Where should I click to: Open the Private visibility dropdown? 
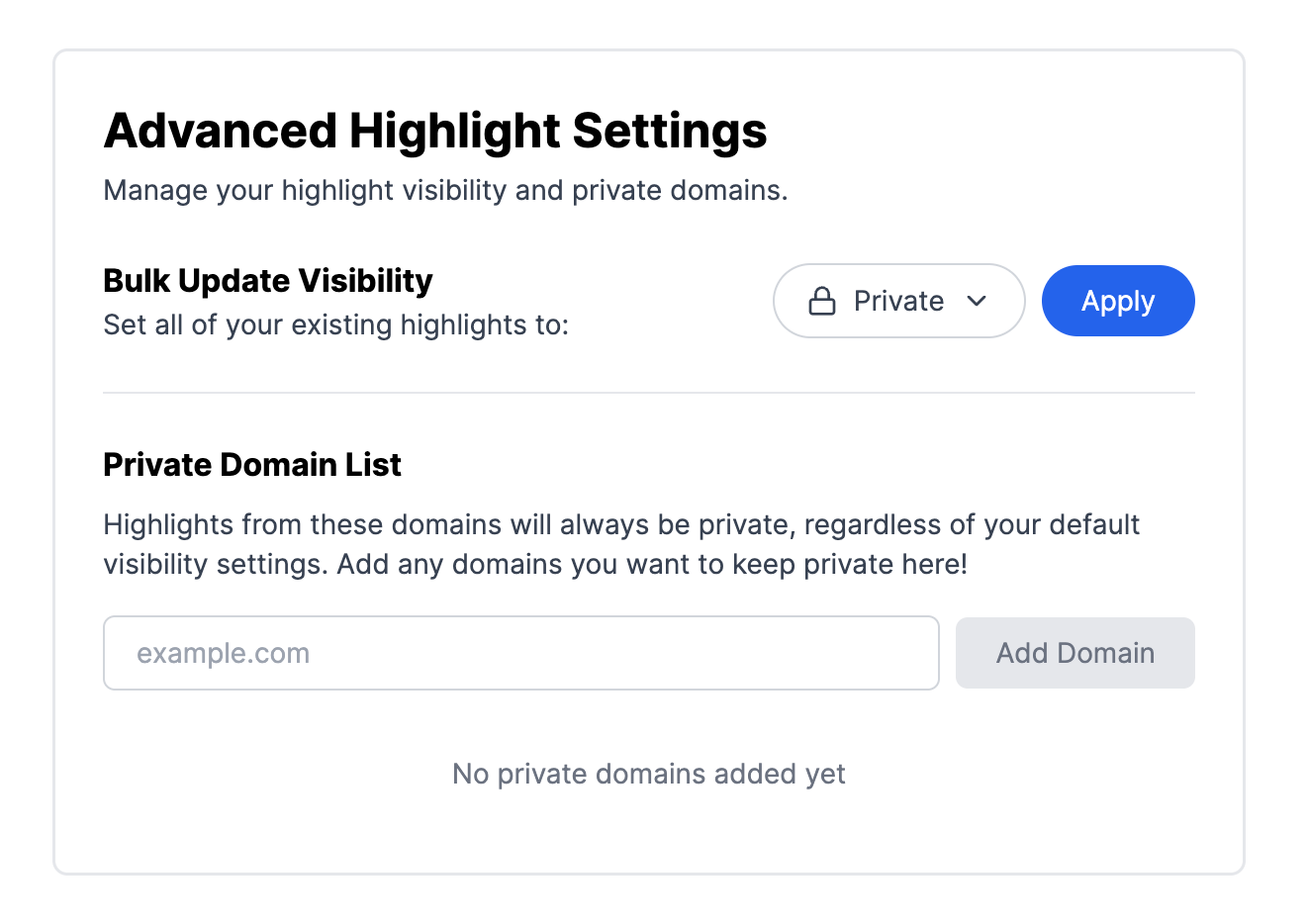pos(897,301)
